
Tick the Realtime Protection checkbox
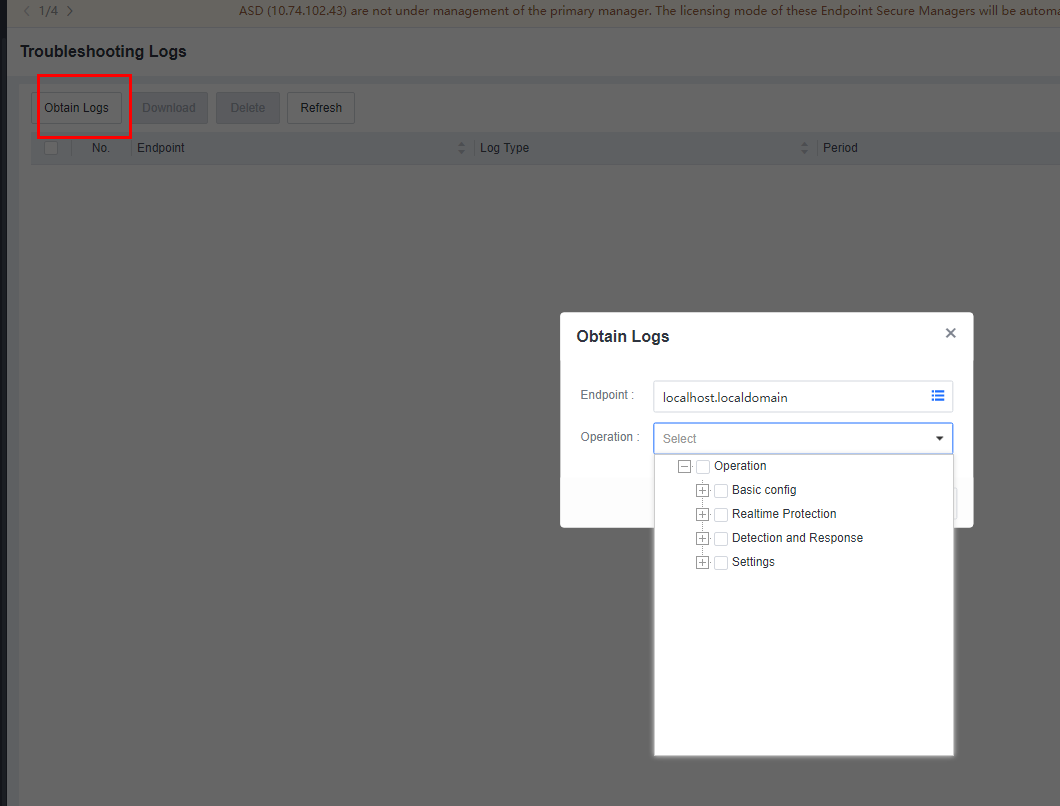[721, 515]
